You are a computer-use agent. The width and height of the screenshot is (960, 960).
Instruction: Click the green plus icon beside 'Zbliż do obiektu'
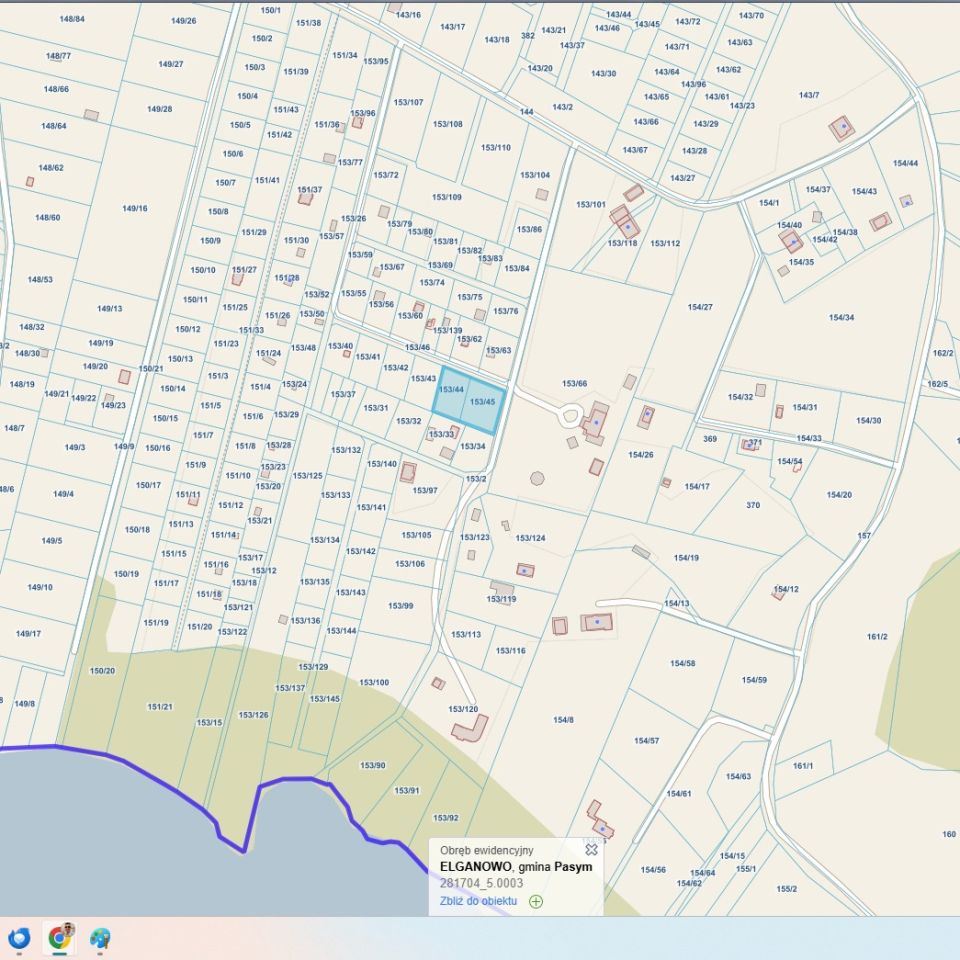536,901
